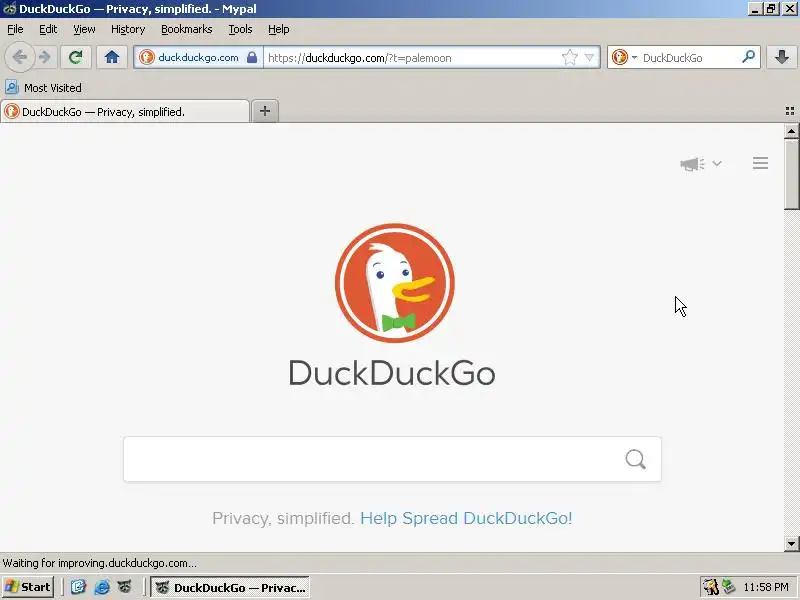The image size is (800, 600).
Task: Launch the first quick launch icon after Start
Action: point(78,587)
